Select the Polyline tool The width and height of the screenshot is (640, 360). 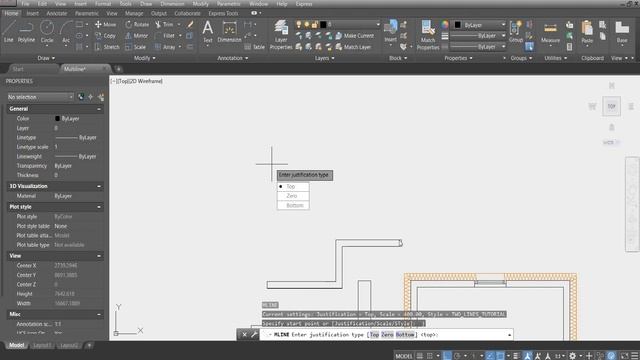click(x=26, y=31)
